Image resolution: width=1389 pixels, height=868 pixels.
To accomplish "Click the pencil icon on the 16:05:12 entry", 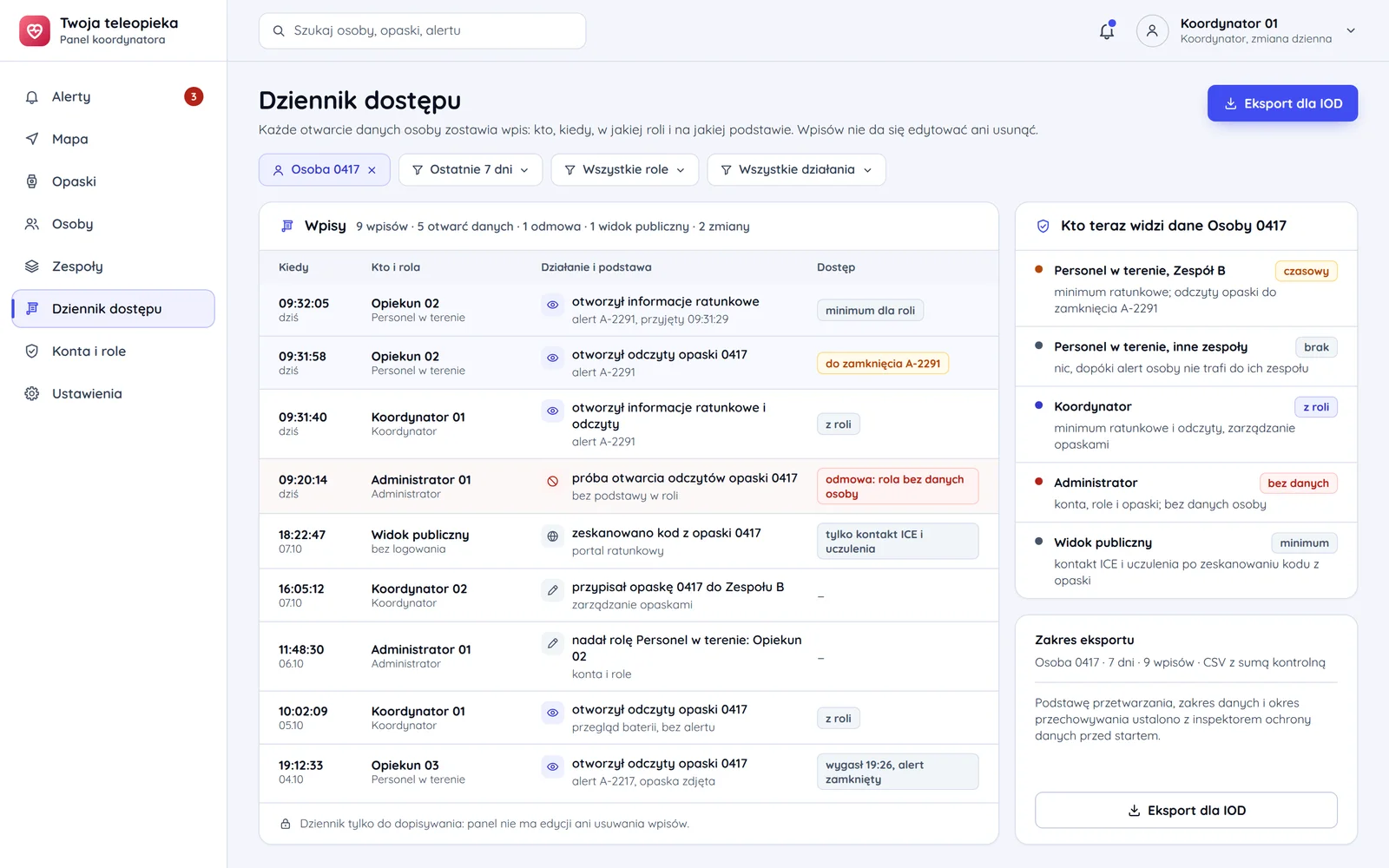I will tap(552, 590).
